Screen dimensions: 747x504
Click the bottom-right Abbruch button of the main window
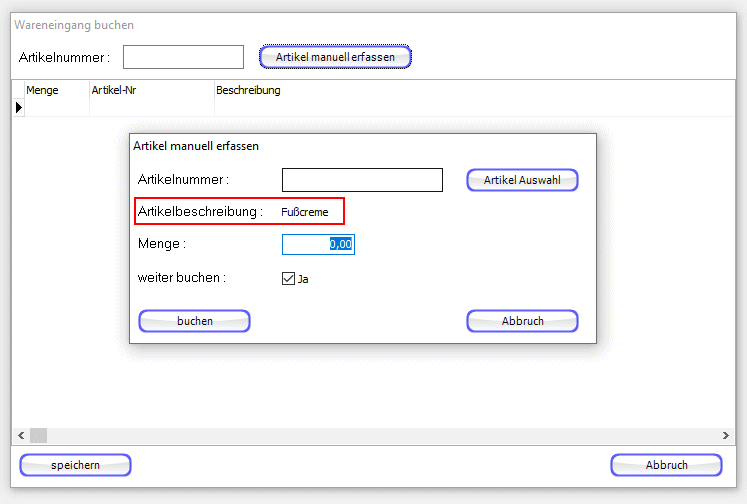(x=666, y=465)
